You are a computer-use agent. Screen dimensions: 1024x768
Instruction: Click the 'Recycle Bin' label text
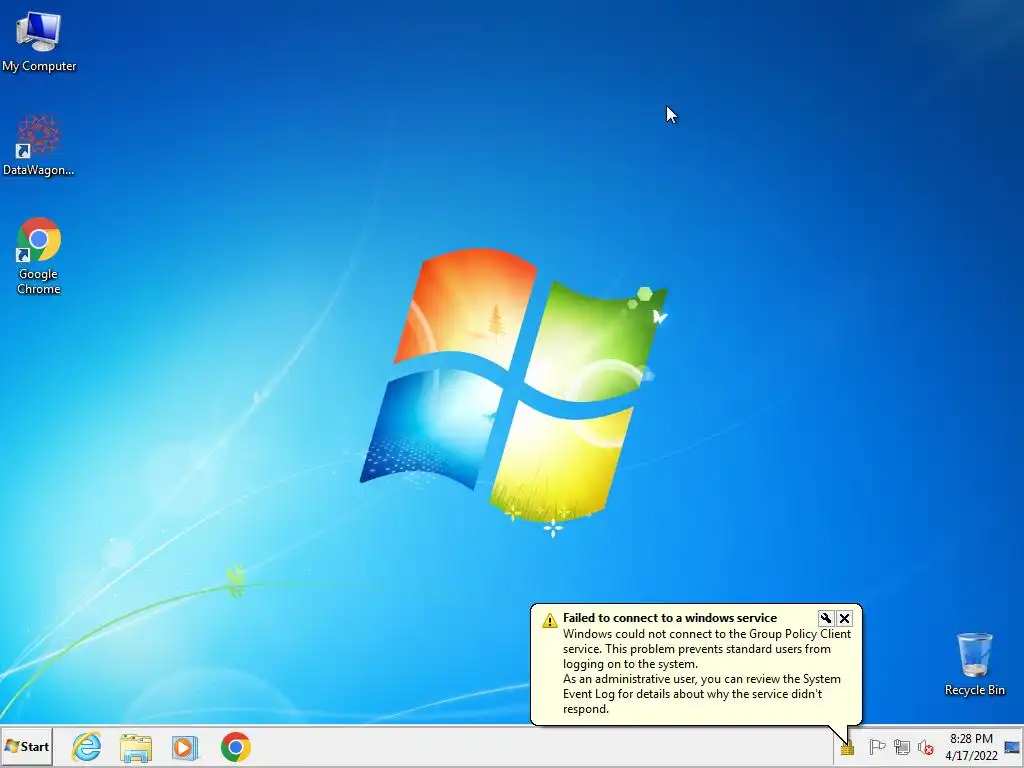[974, 690]
